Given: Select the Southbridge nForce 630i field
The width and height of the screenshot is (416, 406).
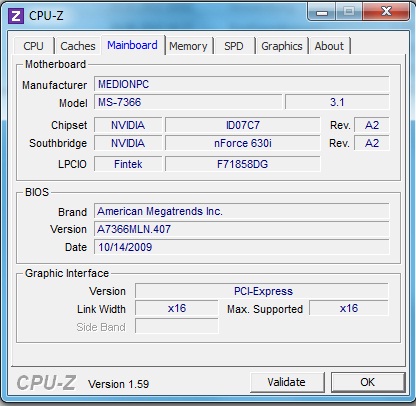Looking at the screenshot, I should (x=243, y=143).
